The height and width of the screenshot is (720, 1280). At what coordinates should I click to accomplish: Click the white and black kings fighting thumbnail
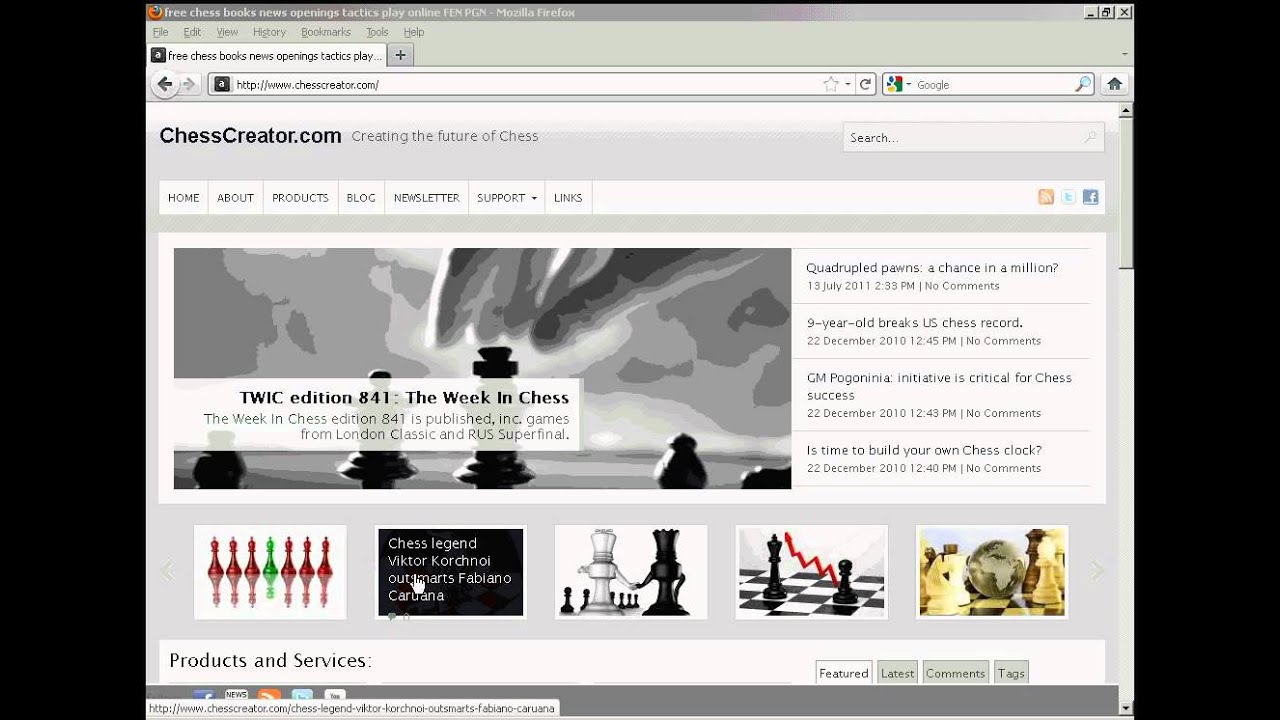tap(631, 572)
